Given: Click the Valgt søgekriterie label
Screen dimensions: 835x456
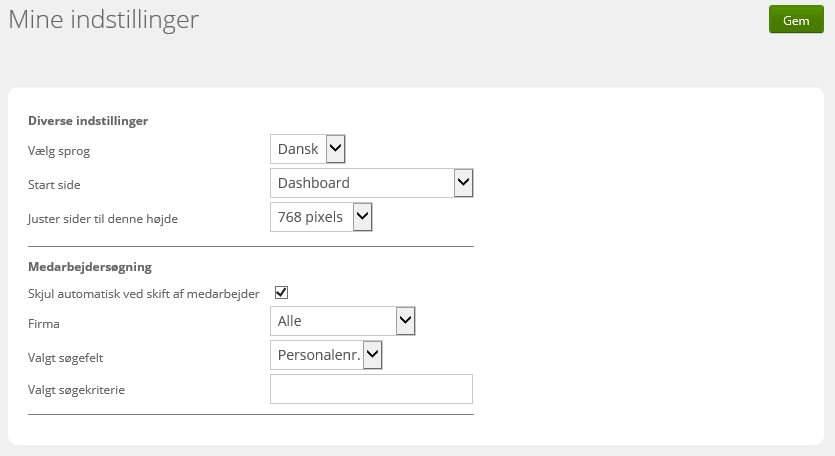Looking at the screenshot, I should point(76,390).
